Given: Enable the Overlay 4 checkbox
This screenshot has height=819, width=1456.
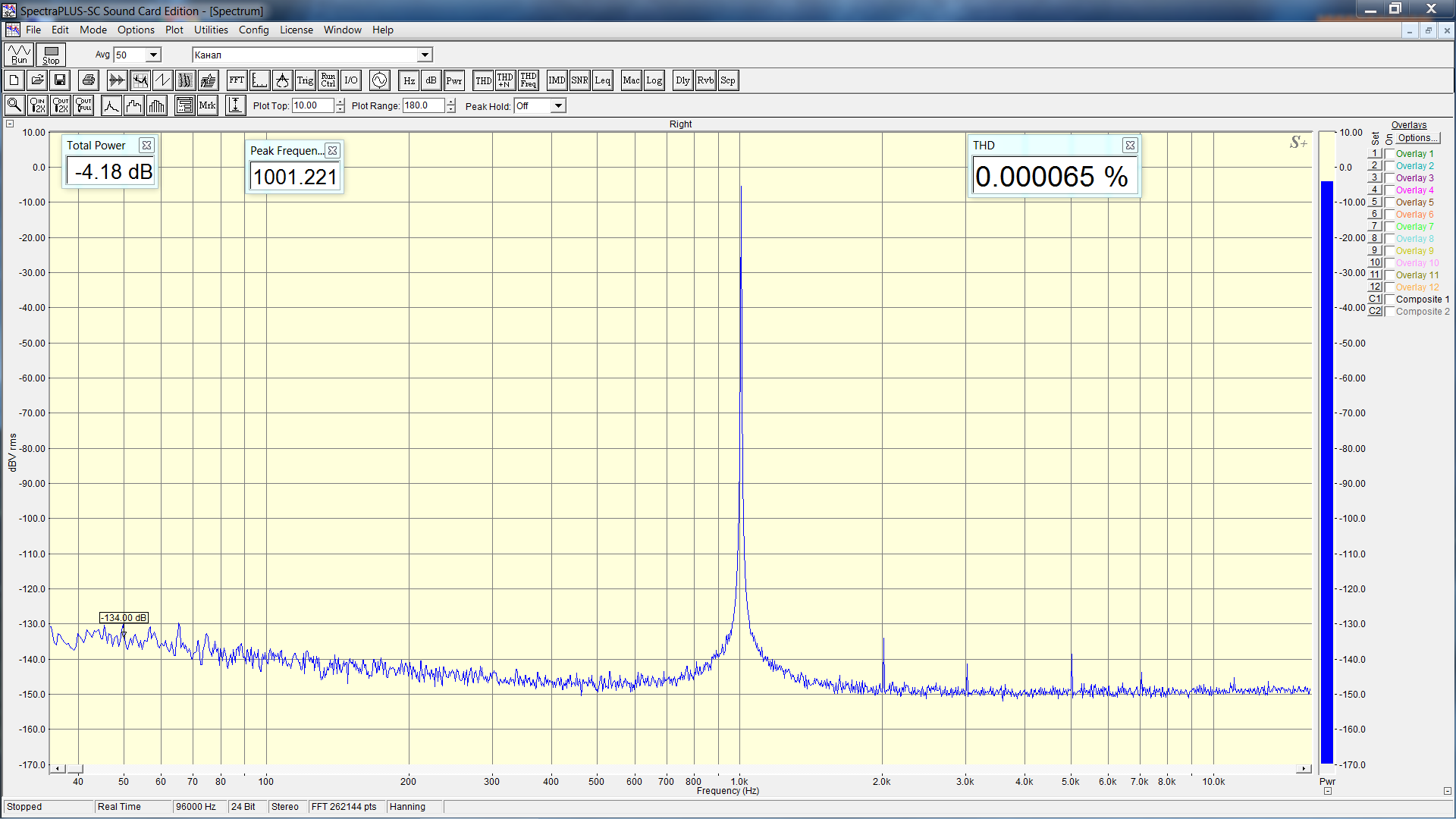Looking at the screenshot, I should [x=1389, y=190].
